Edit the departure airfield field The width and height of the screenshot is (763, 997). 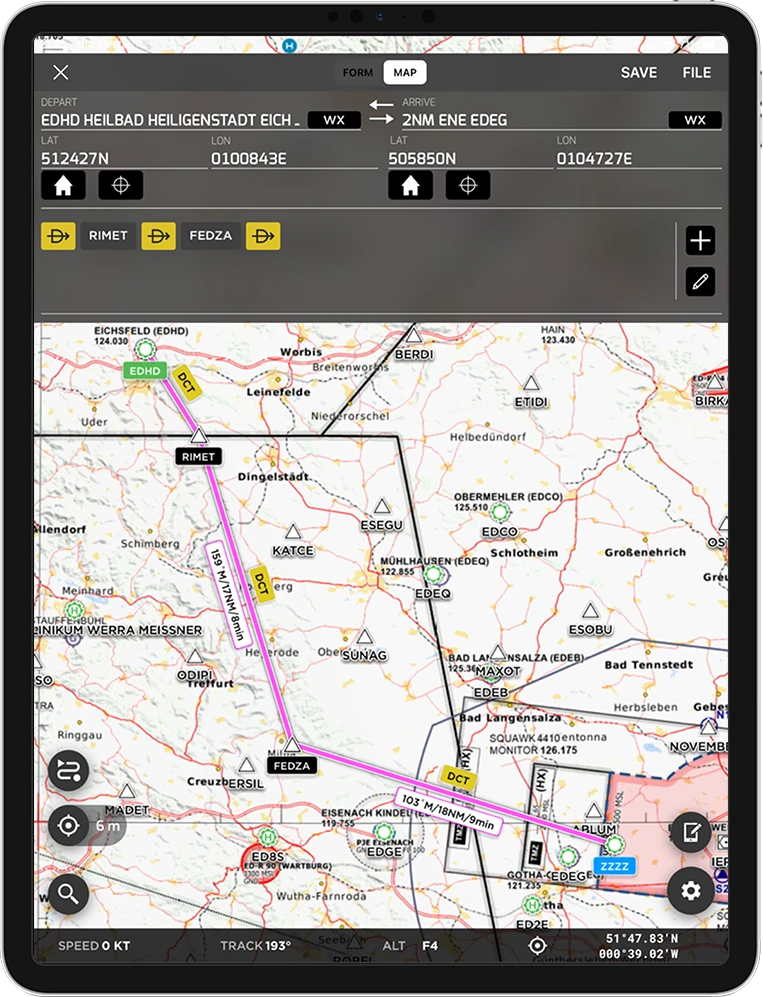(x=170, y=120)
